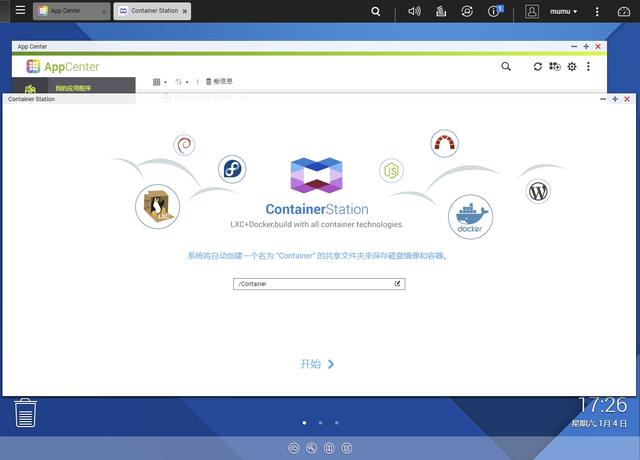640x460 pixels.
Task: Open the event notifications info icon
Action: coord(495,11)
